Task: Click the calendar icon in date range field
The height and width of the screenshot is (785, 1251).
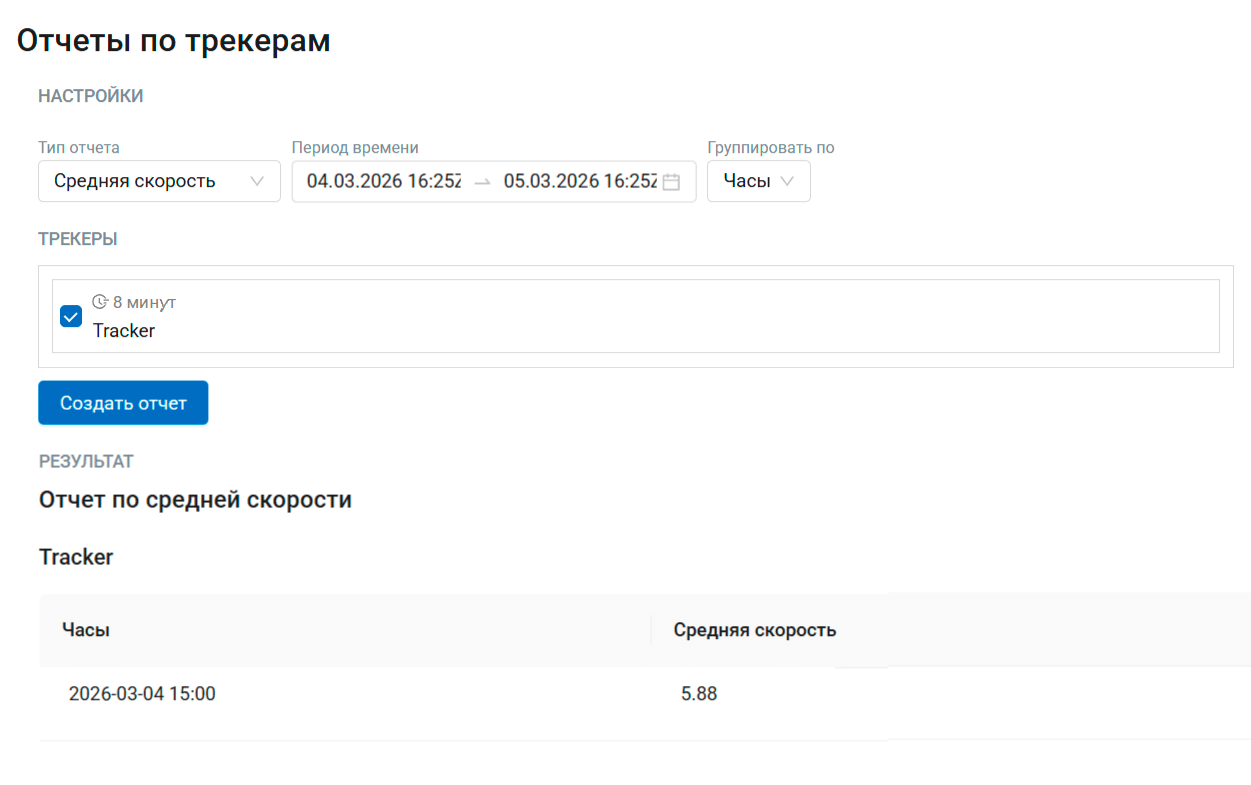Action: click(671, 182)
